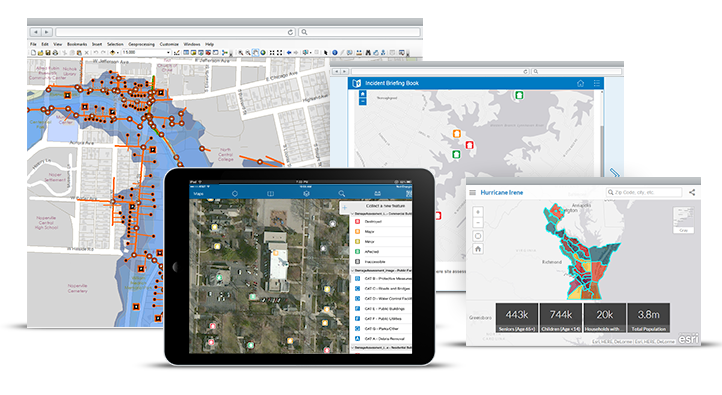Open the Briefing Book list menu icon

[597, 83]
